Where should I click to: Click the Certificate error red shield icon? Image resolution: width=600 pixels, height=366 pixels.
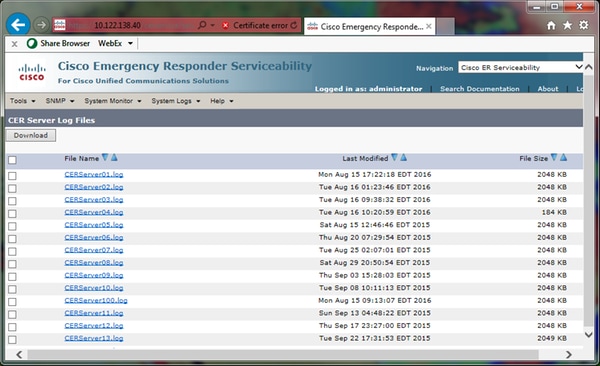[225, 26]
